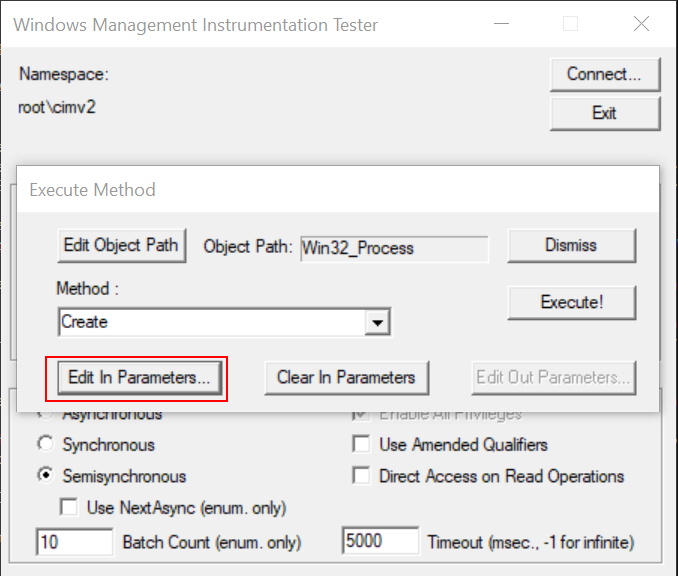The width and height of the screenshot is (678, 576).
Task: Click the Connect... button
Action: click(x=604, y=74)
